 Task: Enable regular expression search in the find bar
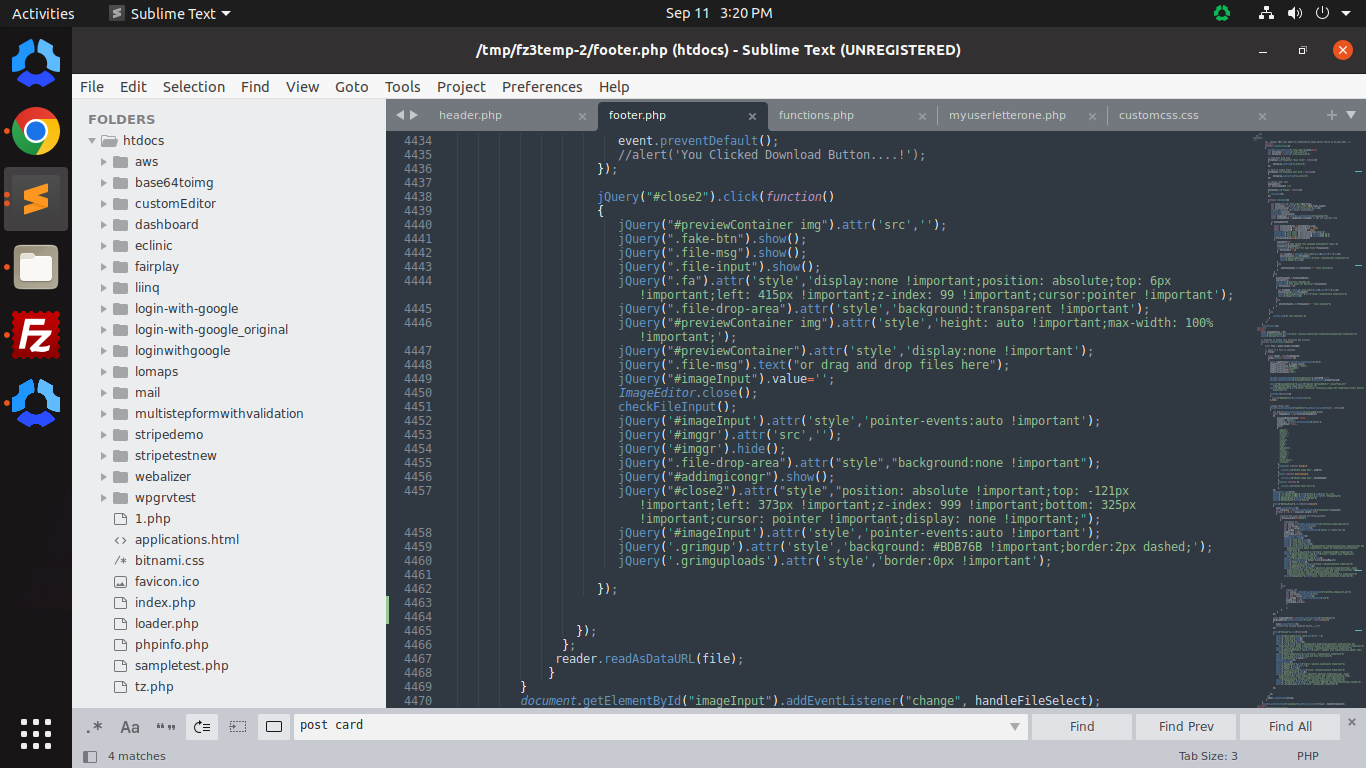click(x=95, y=727)
